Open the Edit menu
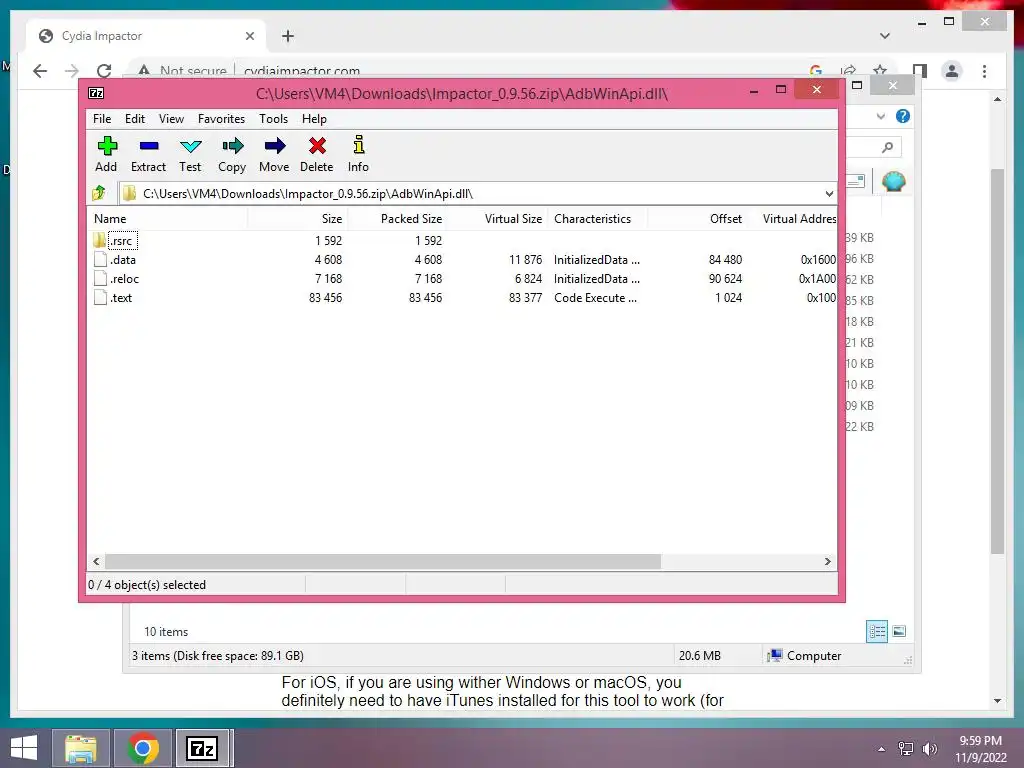The width and height of the screenshot is (1024, 768). pos(135,119)
